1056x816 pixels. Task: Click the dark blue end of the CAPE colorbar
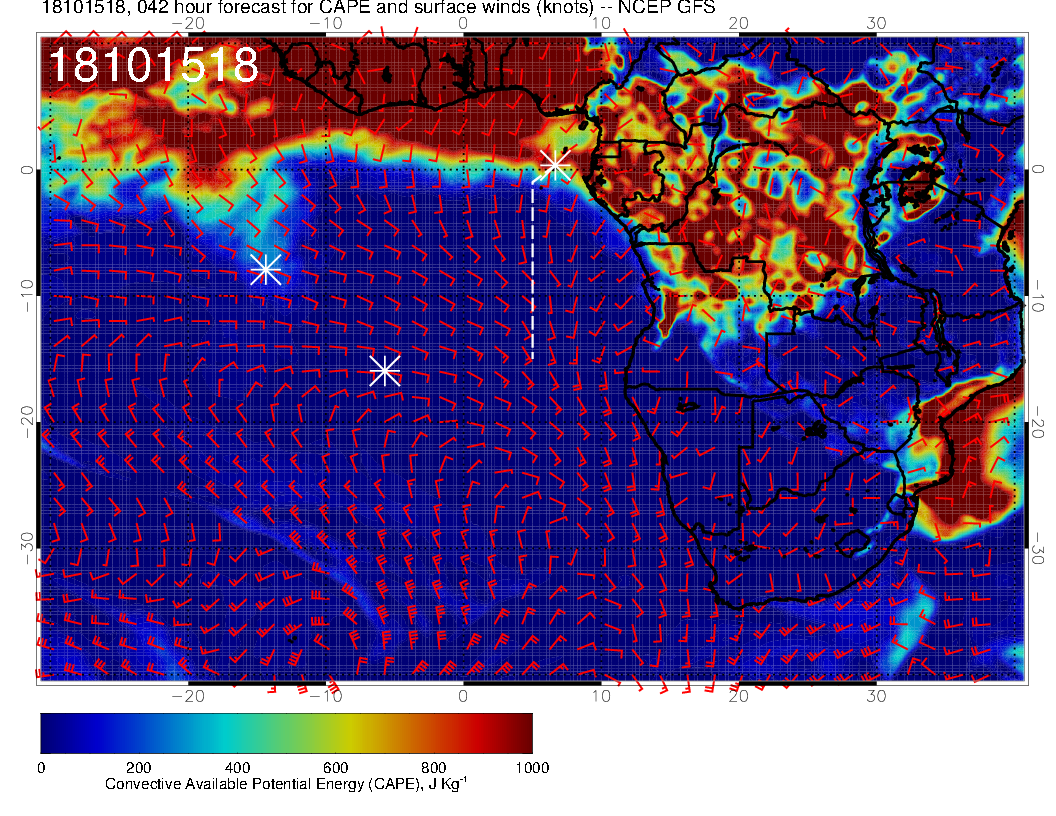coord(53,733)
